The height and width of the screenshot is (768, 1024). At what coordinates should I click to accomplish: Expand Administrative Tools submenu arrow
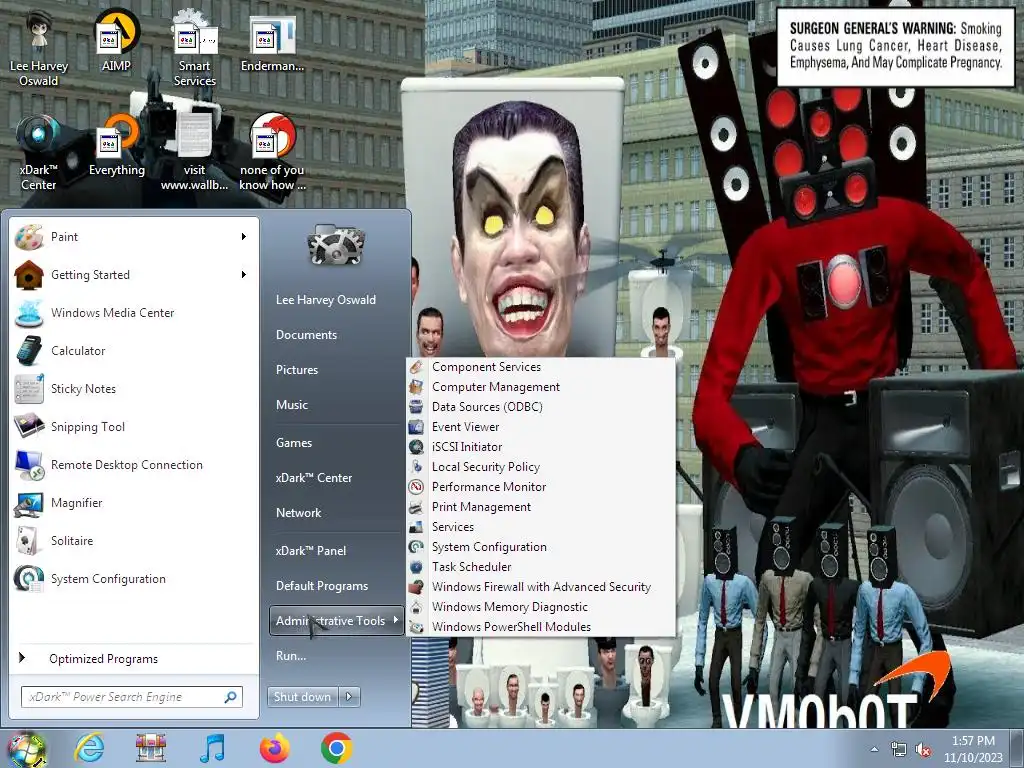tap(396, 620)
